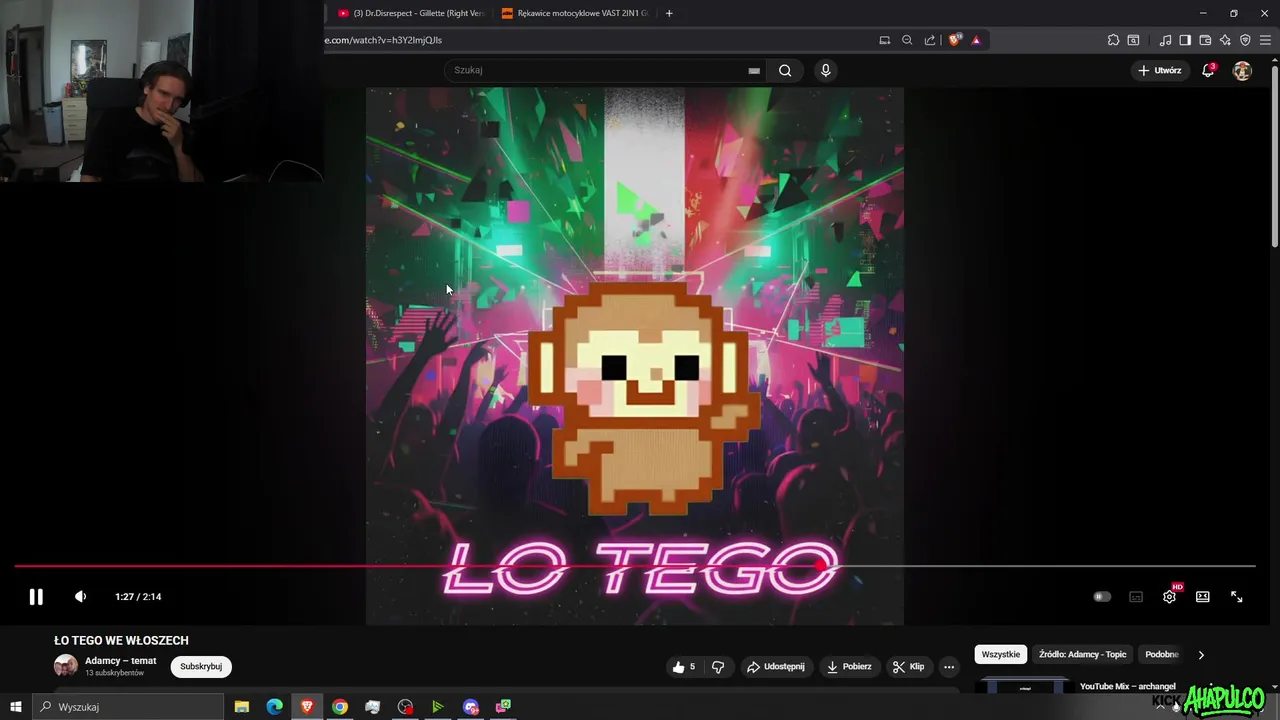Open the Brave playlist music note icon
This screenshot has width=1280, height=720.
coord(1165,40)
